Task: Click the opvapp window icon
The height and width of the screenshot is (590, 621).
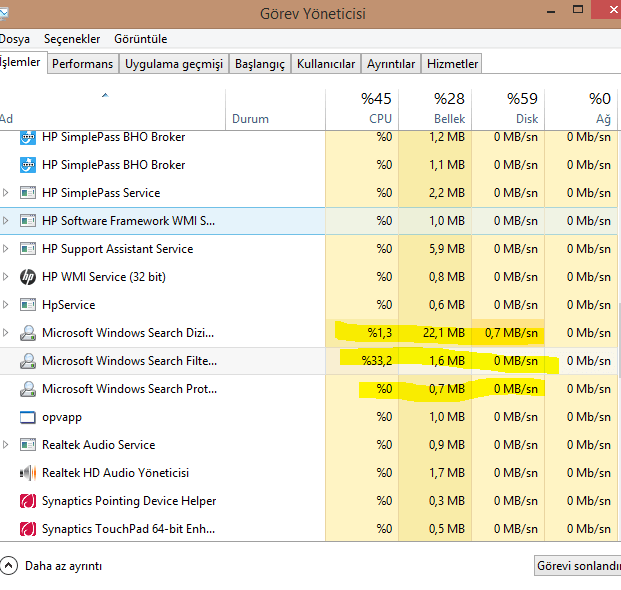Action: pyautogui.click(x=28, y=417)
